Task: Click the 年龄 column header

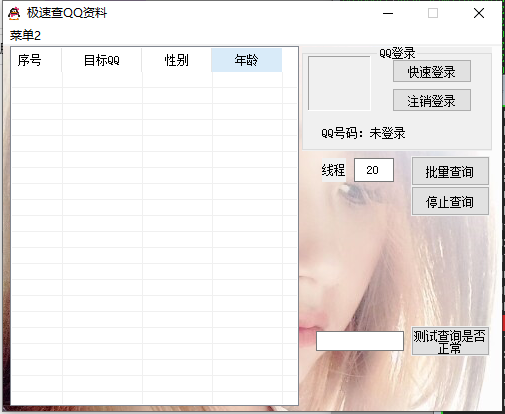Action: coord(247,60)
